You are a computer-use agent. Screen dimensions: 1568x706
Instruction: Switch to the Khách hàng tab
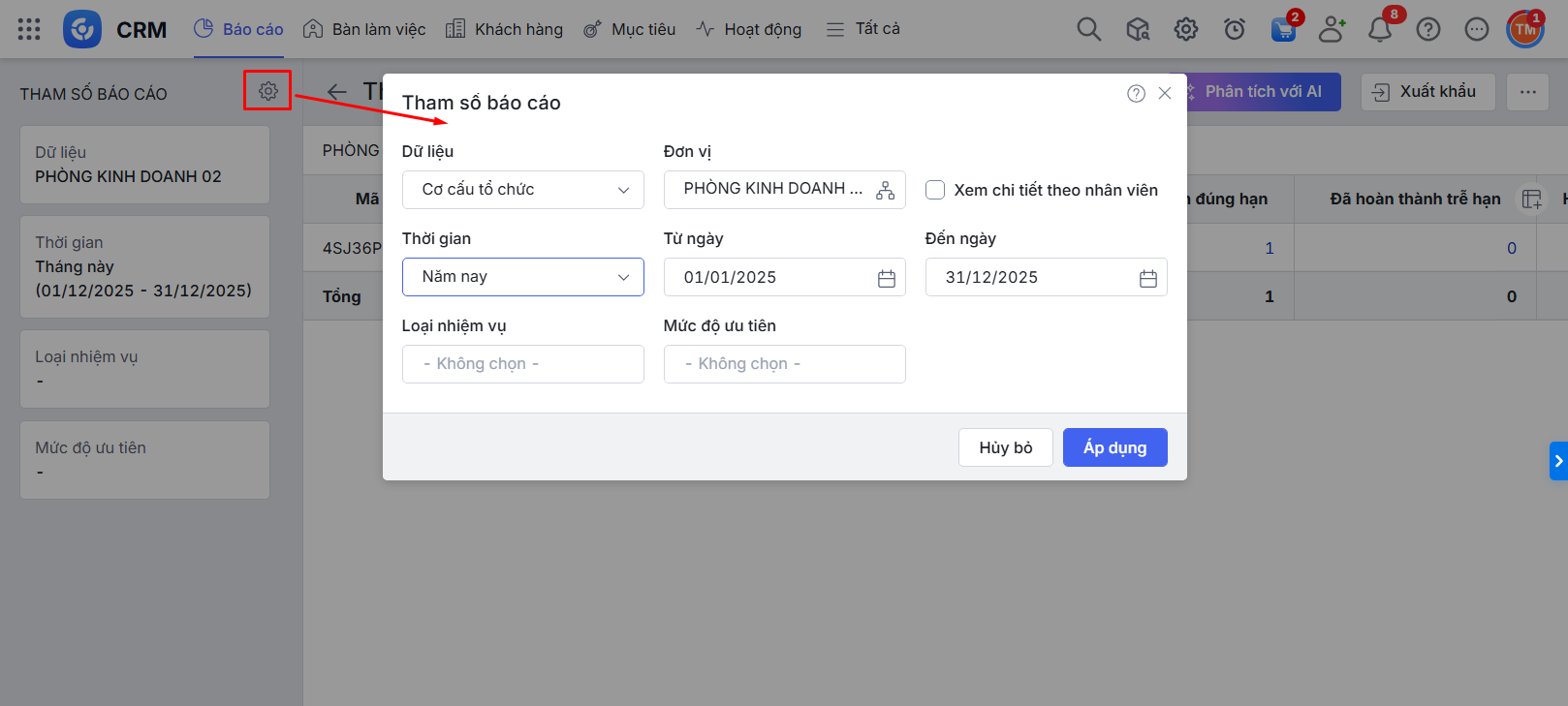pyautogui.click(x=504, y=29)
